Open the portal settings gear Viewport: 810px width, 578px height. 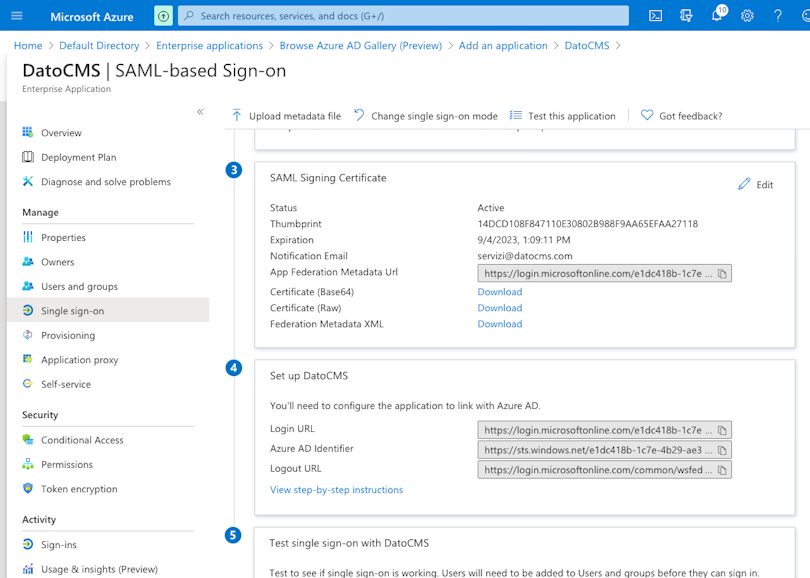coord(747,16)
